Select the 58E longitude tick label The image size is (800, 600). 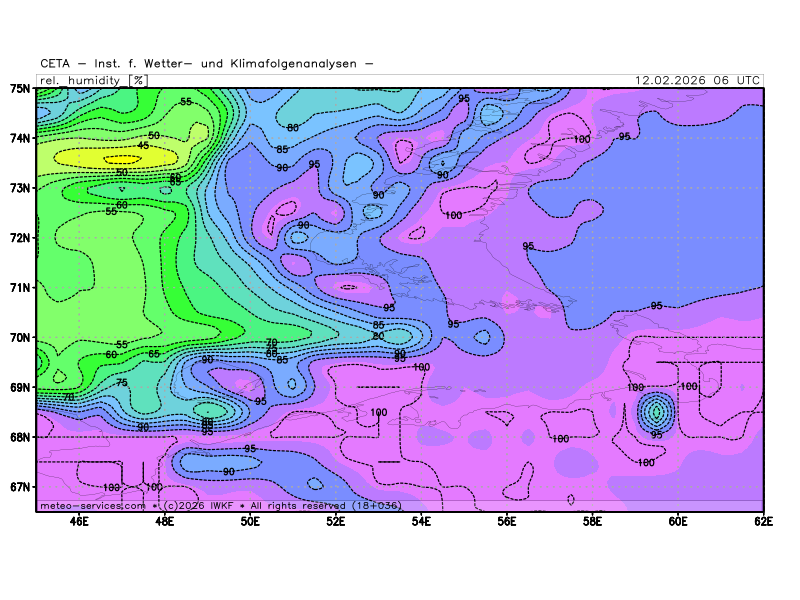tap(592, 521)
